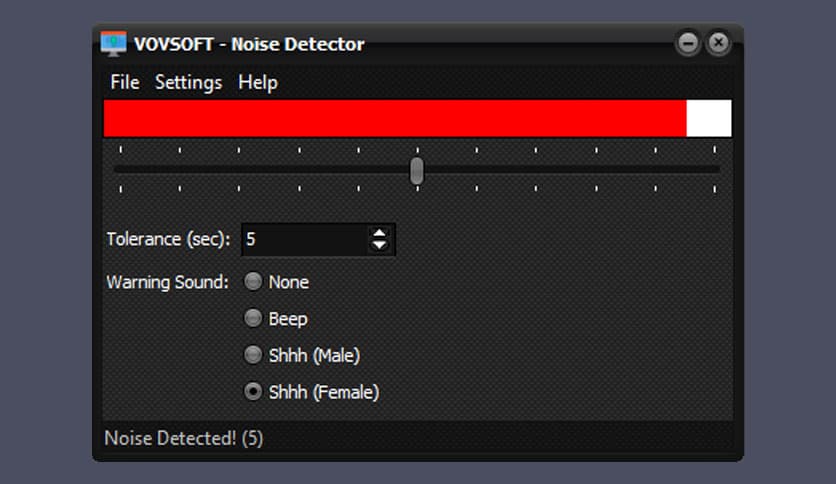Open the Settings menu
Screen dimensions: 836x484
[188, 83]
